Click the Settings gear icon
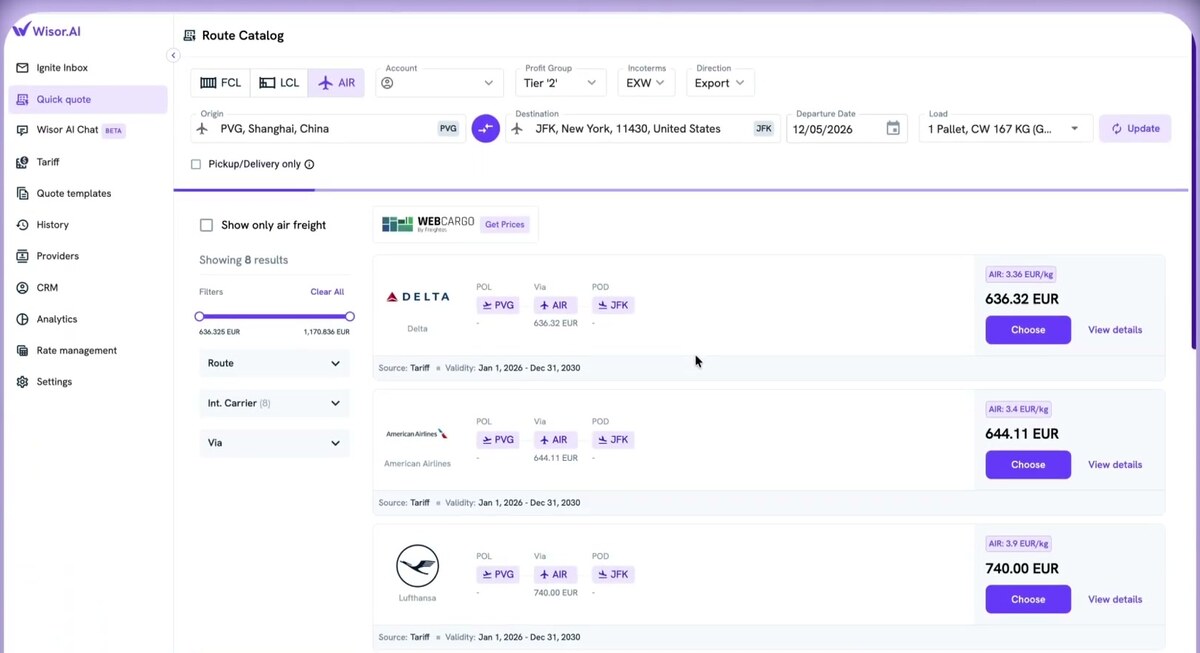Screen dimensions: 1200x653 tap(23, 382)
